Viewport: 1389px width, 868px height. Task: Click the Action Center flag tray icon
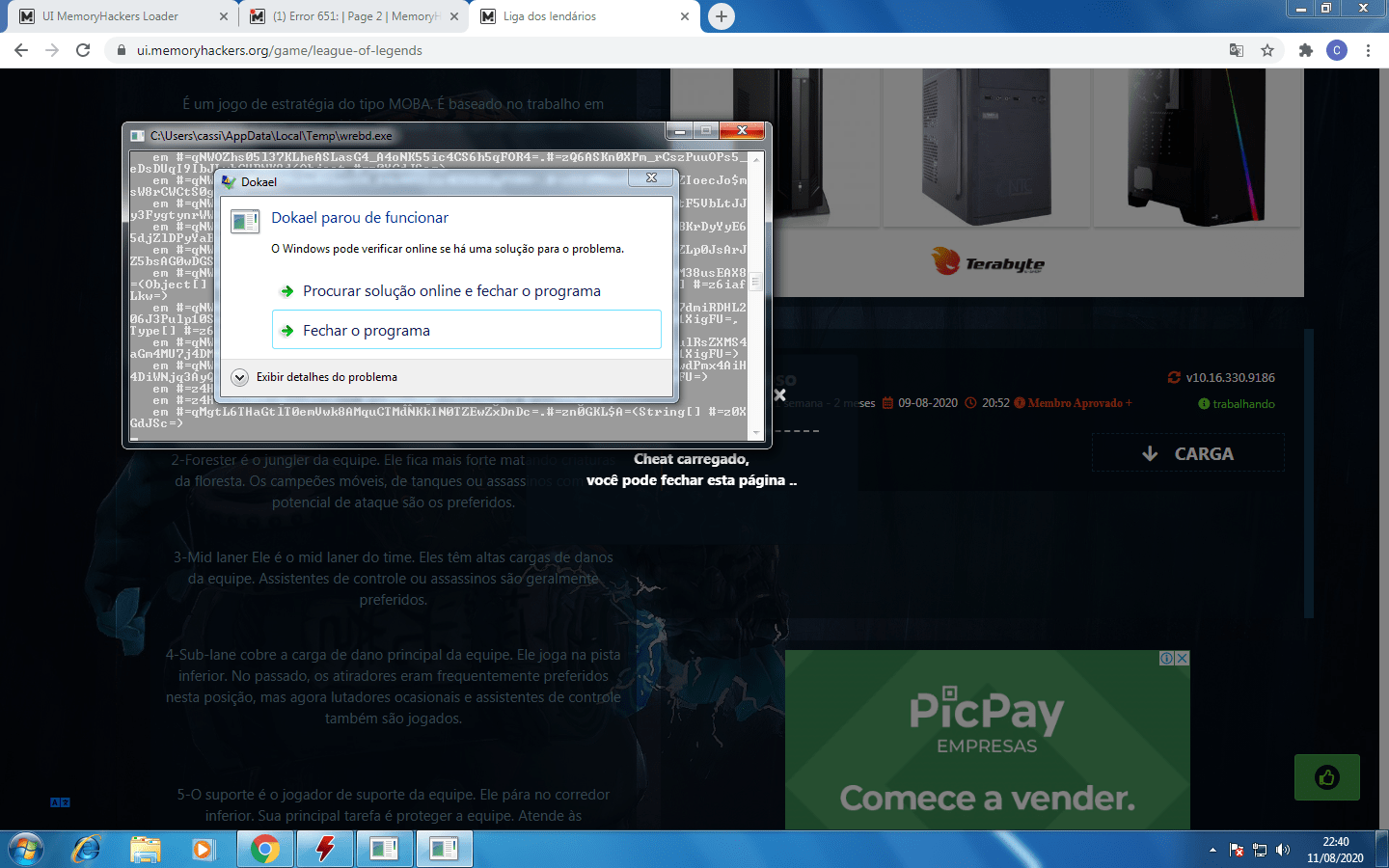[1237, 850]
